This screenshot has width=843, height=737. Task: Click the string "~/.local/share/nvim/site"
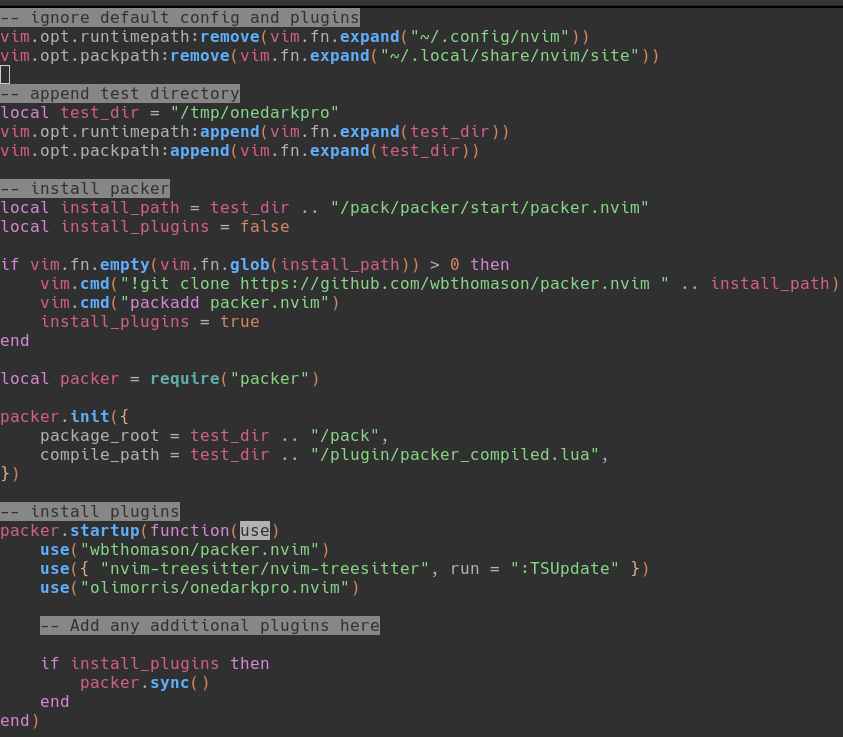click(510, 55)
